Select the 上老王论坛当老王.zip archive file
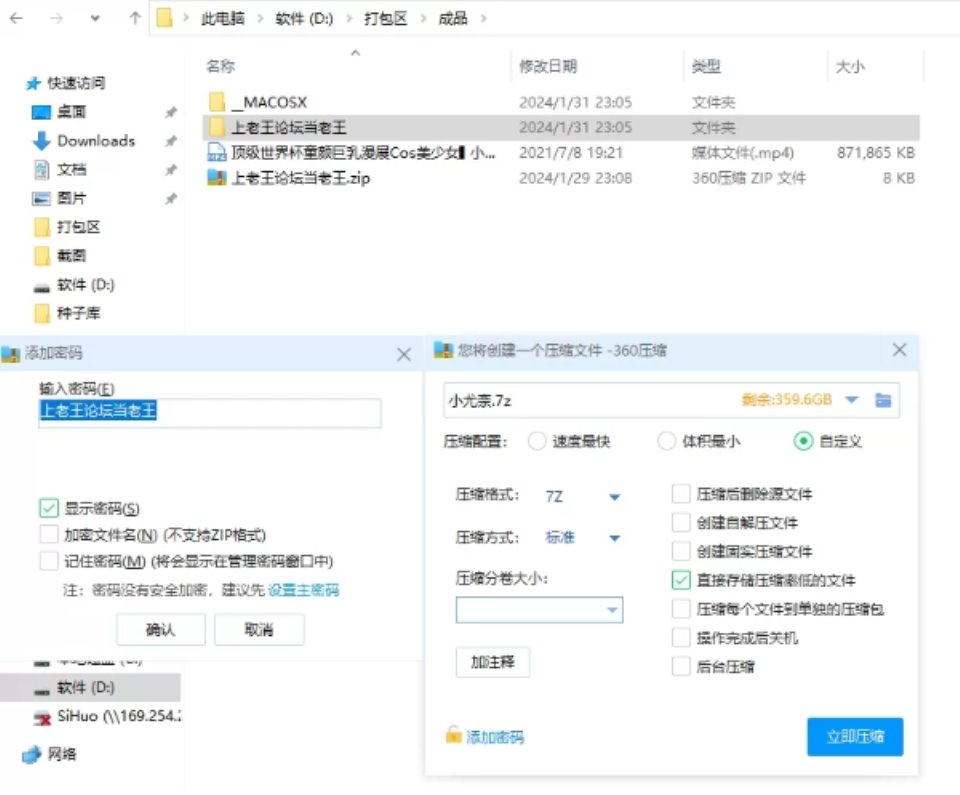This screenshot has height=795, width=960. click(x=300, y=179)
